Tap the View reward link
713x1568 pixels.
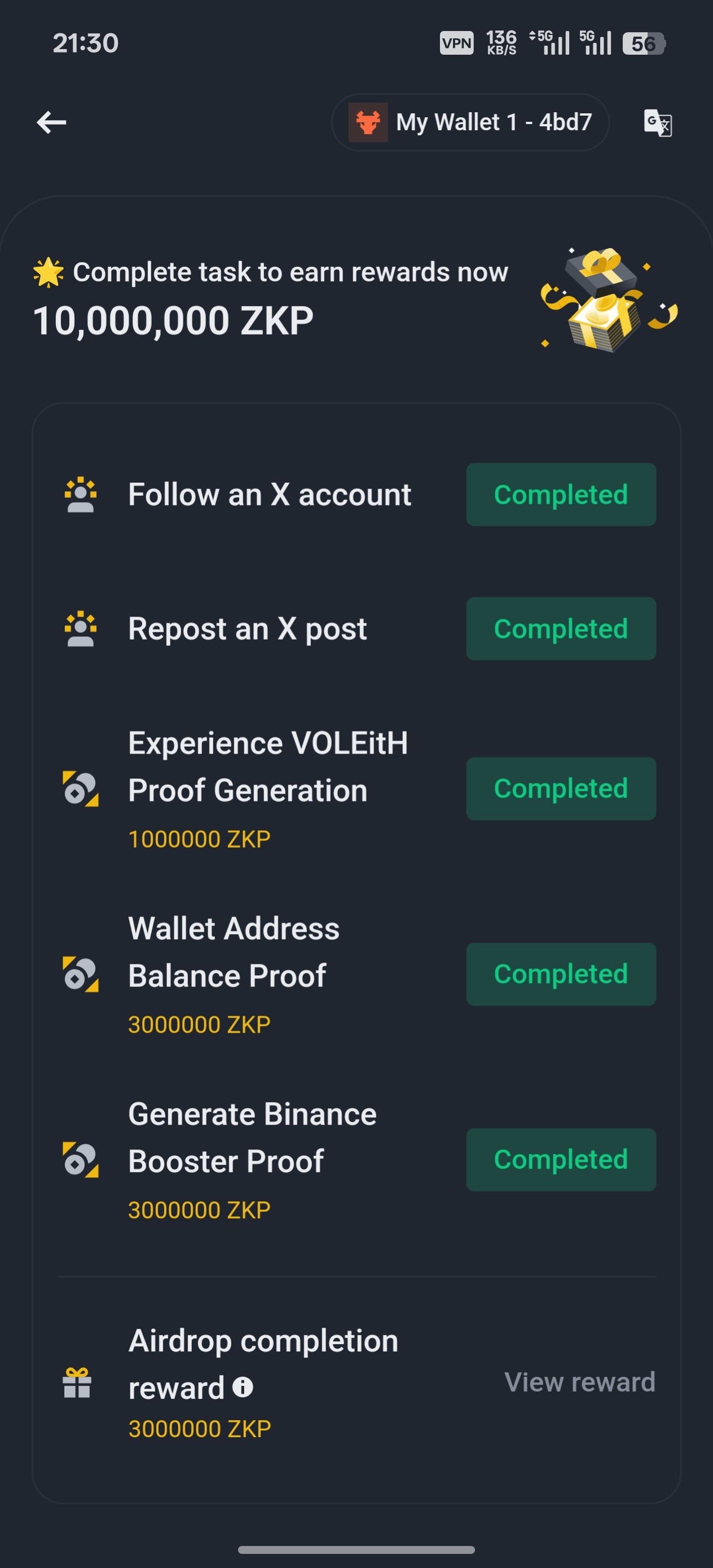click(x=580, y=1382)
